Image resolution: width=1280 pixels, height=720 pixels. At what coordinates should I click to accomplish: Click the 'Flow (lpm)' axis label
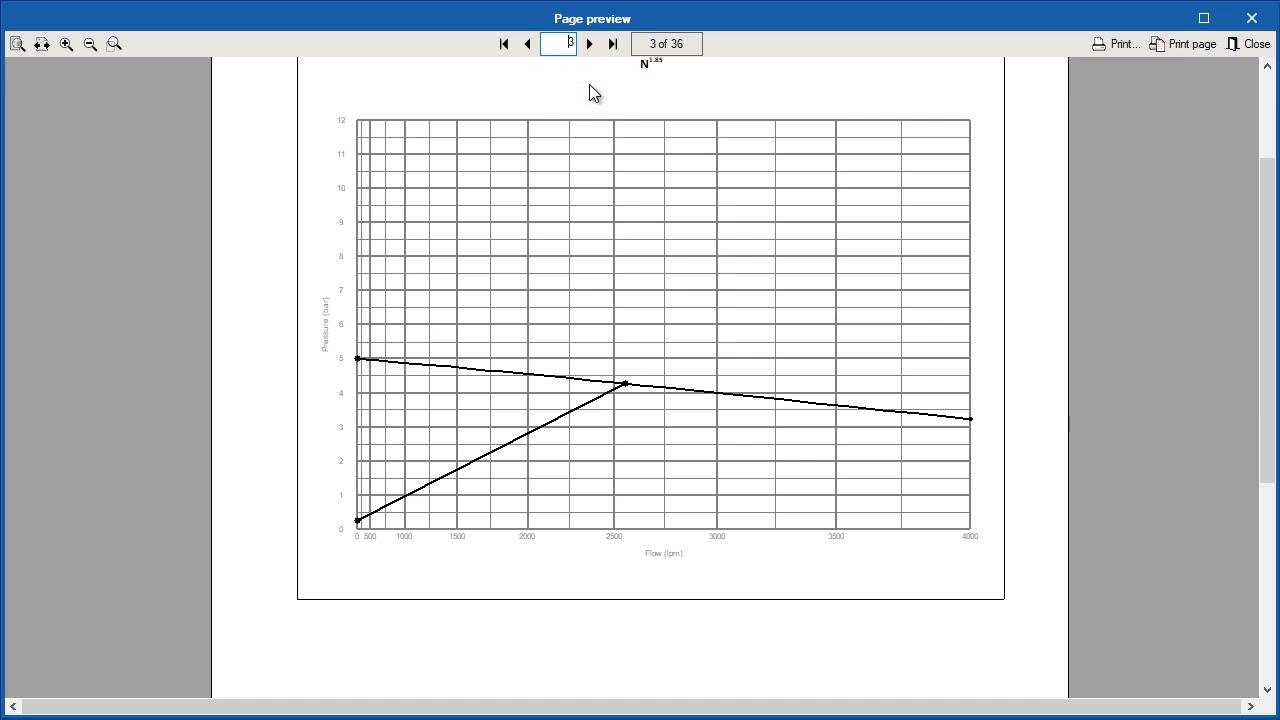664,553
